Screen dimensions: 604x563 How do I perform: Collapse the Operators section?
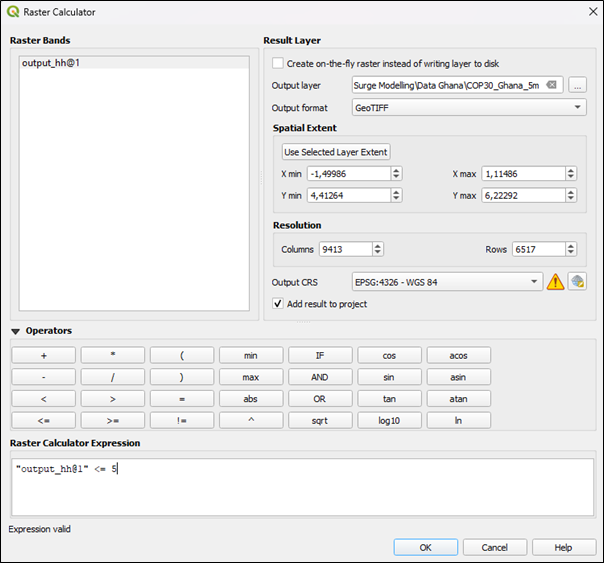tap(15, 331)
